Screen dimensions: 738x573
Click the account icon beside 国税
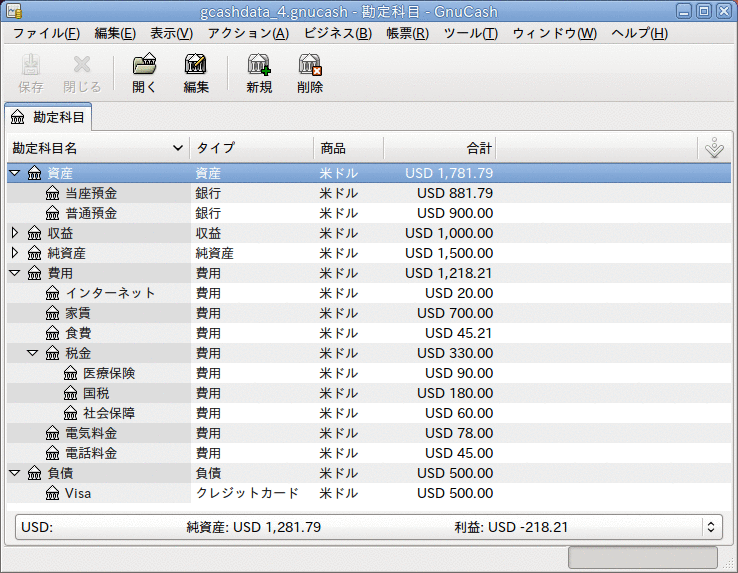tap(70, 393)
